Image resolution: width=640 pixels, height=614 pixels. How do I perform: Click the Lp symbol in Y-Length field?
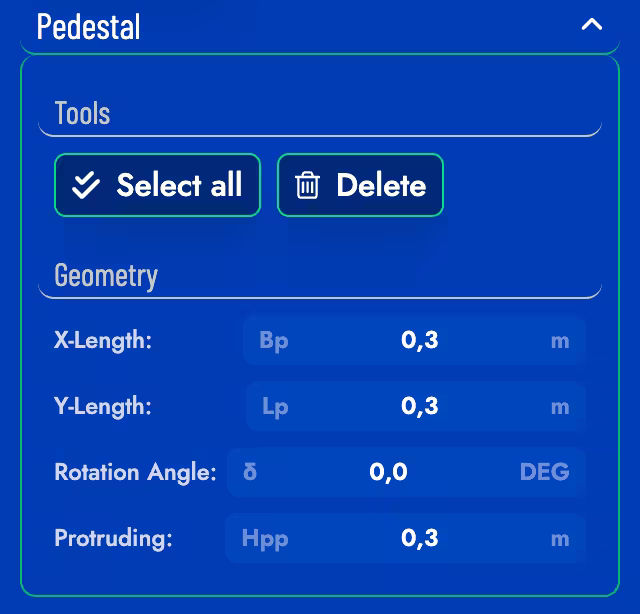click(275, 407)
